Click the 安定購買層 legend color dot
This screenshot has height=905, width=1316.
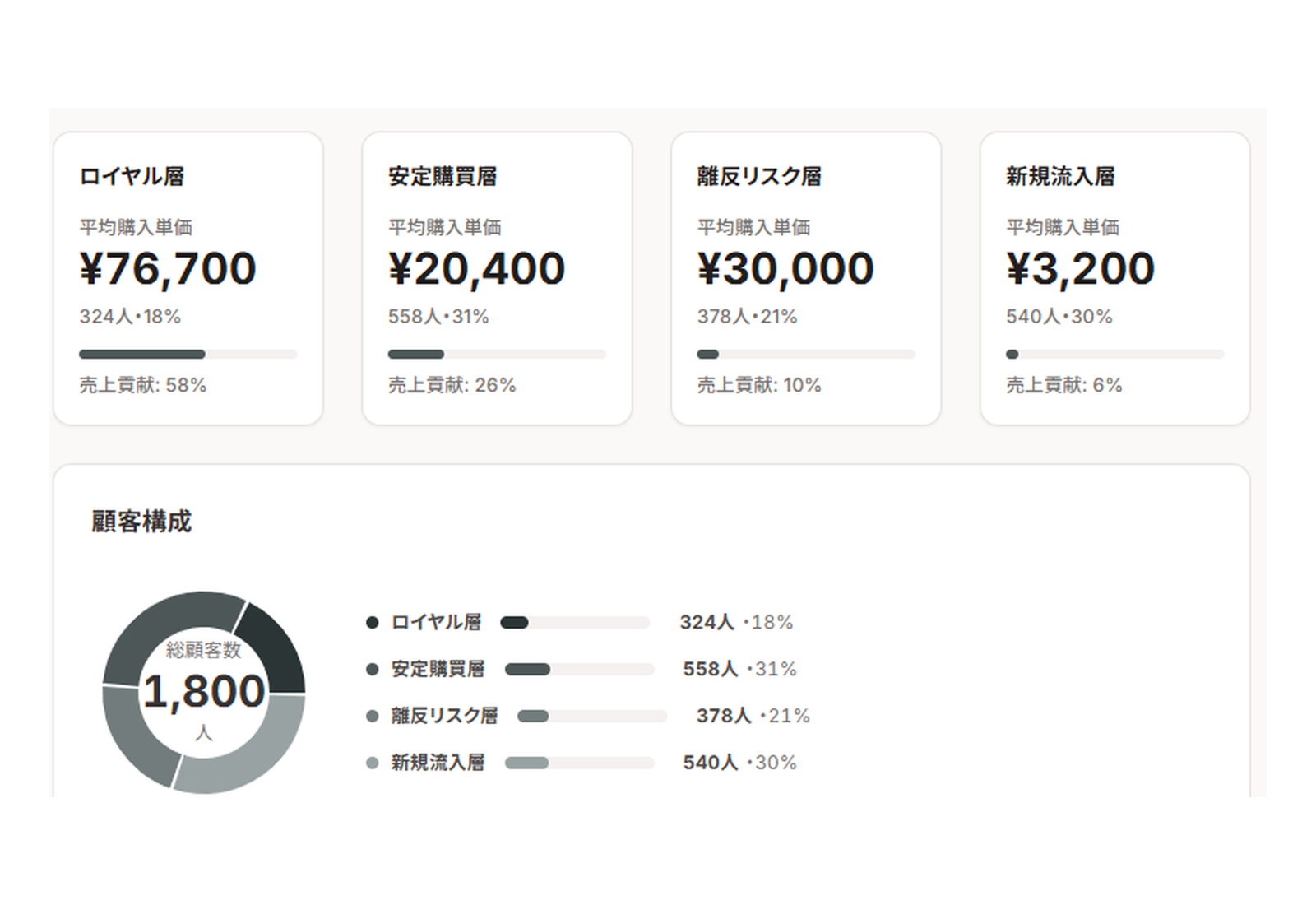pos(372,670)
